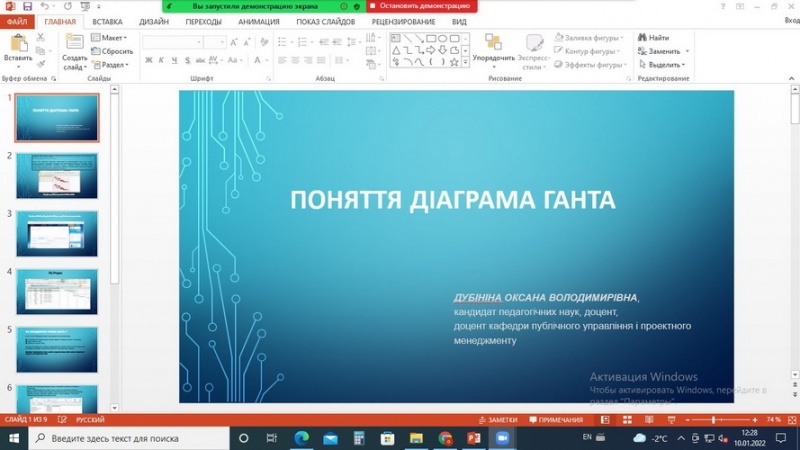Select slide 2 thumbnail
Image resolution: width=800 pixels, height=450 pixels.
pyautogui.click(x=57, y=176)
